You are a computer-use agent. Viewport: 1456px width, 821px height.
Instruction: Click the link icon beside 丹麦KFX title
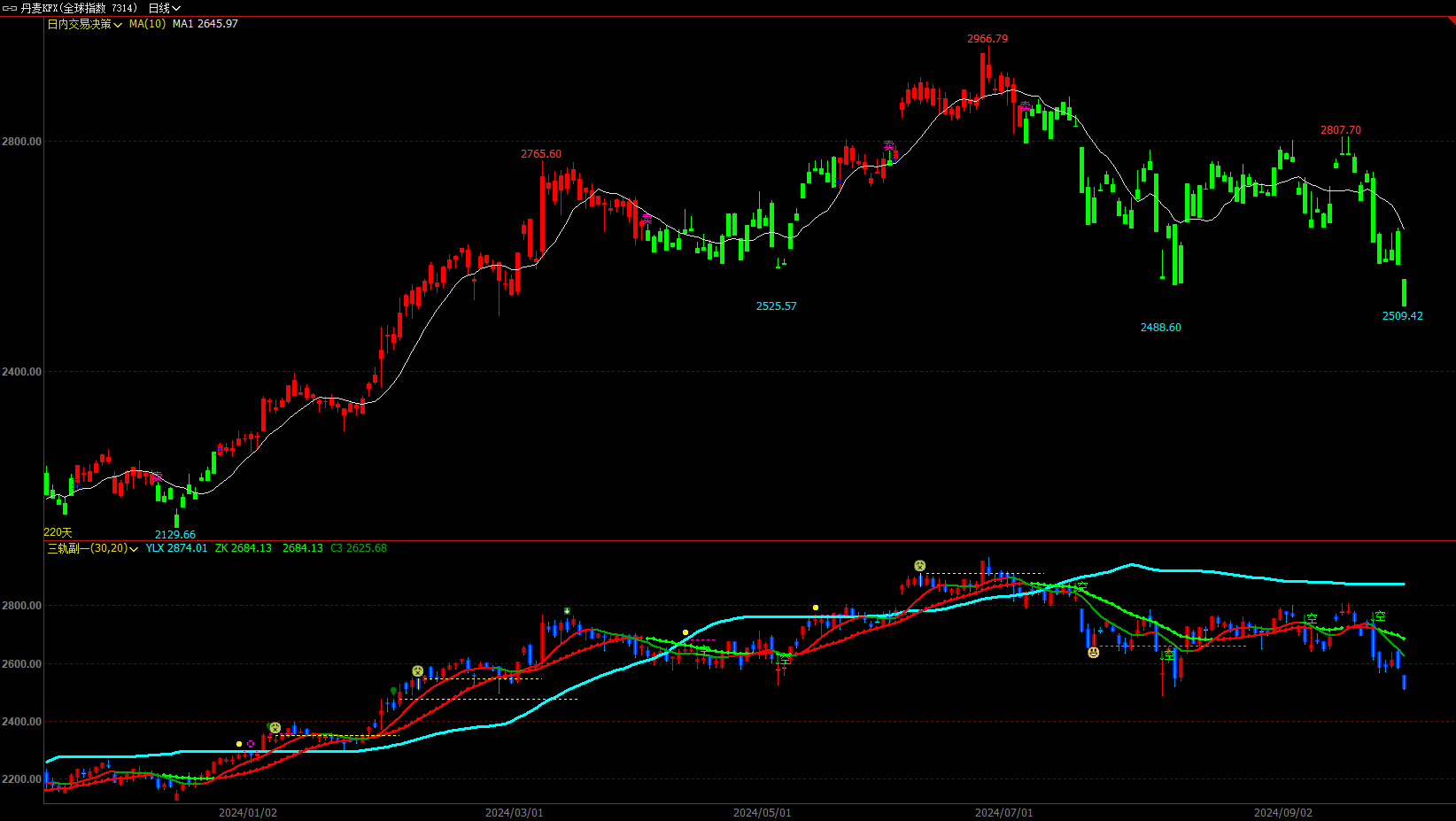[x=10, y=8]
